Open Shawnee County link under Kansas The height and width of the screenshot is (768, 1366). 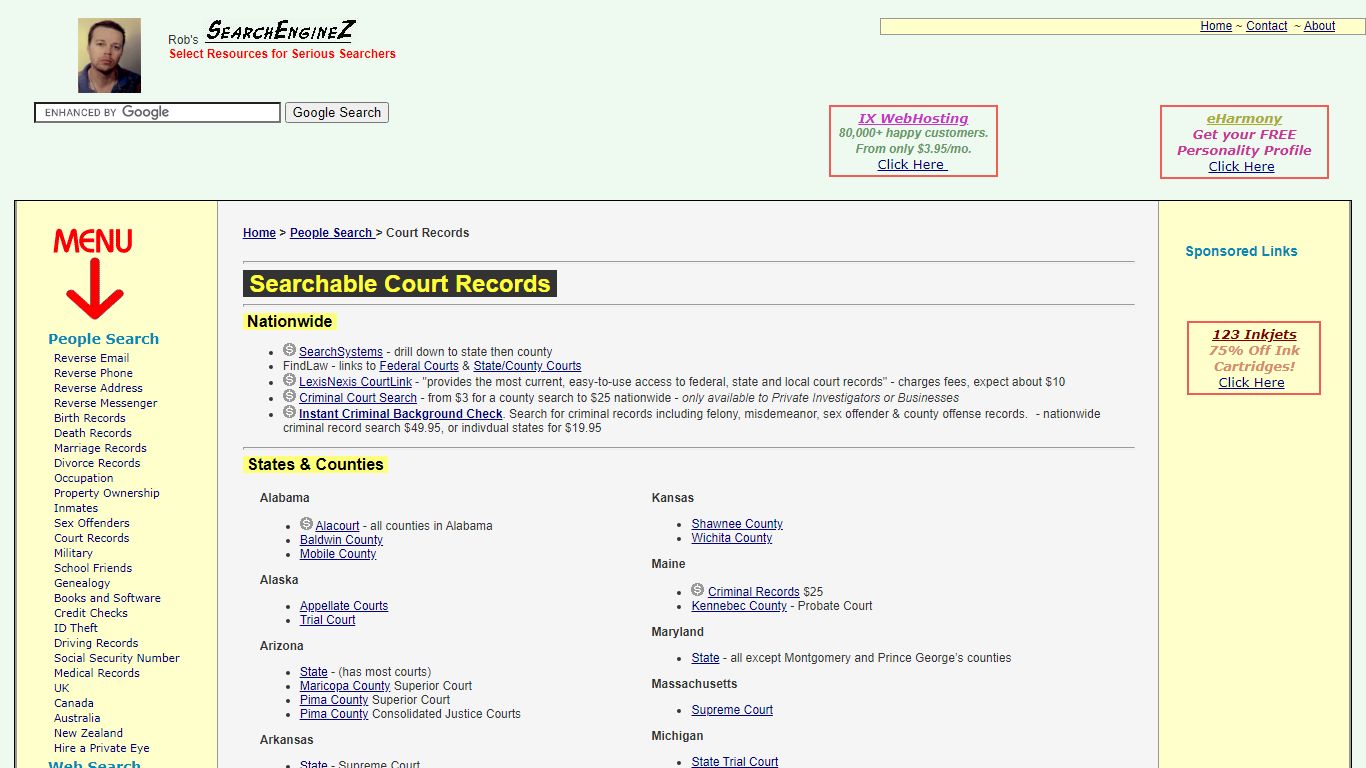[x=737, y=524]
